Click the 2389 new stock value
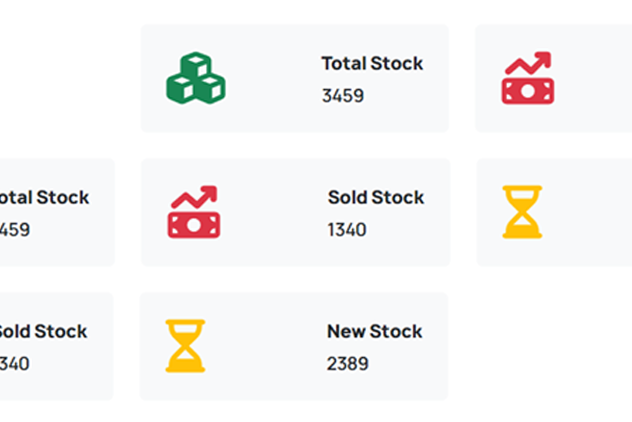Viewport: 632px width, 422px height. pyautogui.click(x=347, y=364)
